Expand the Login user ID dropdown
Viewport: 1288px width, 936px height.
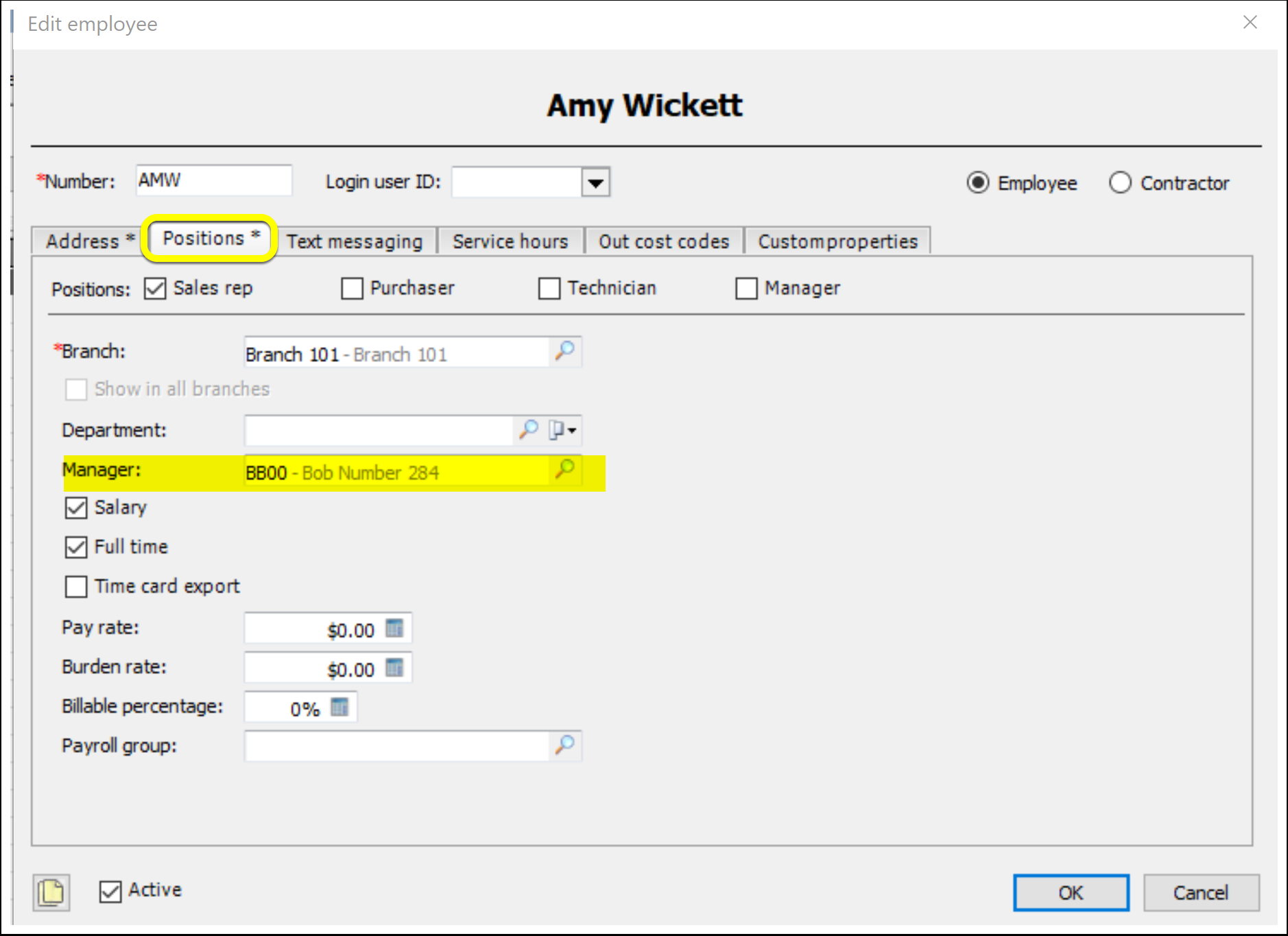click(595, 183)
